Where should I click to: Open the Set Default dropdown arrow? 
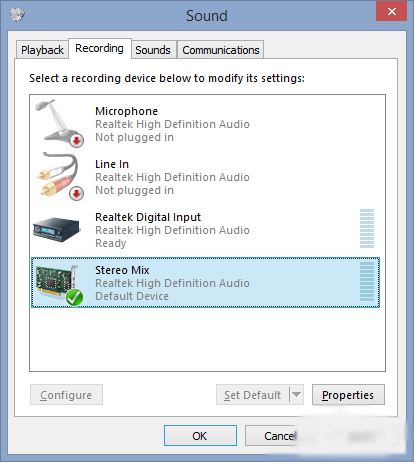click(x=296, y=395)
